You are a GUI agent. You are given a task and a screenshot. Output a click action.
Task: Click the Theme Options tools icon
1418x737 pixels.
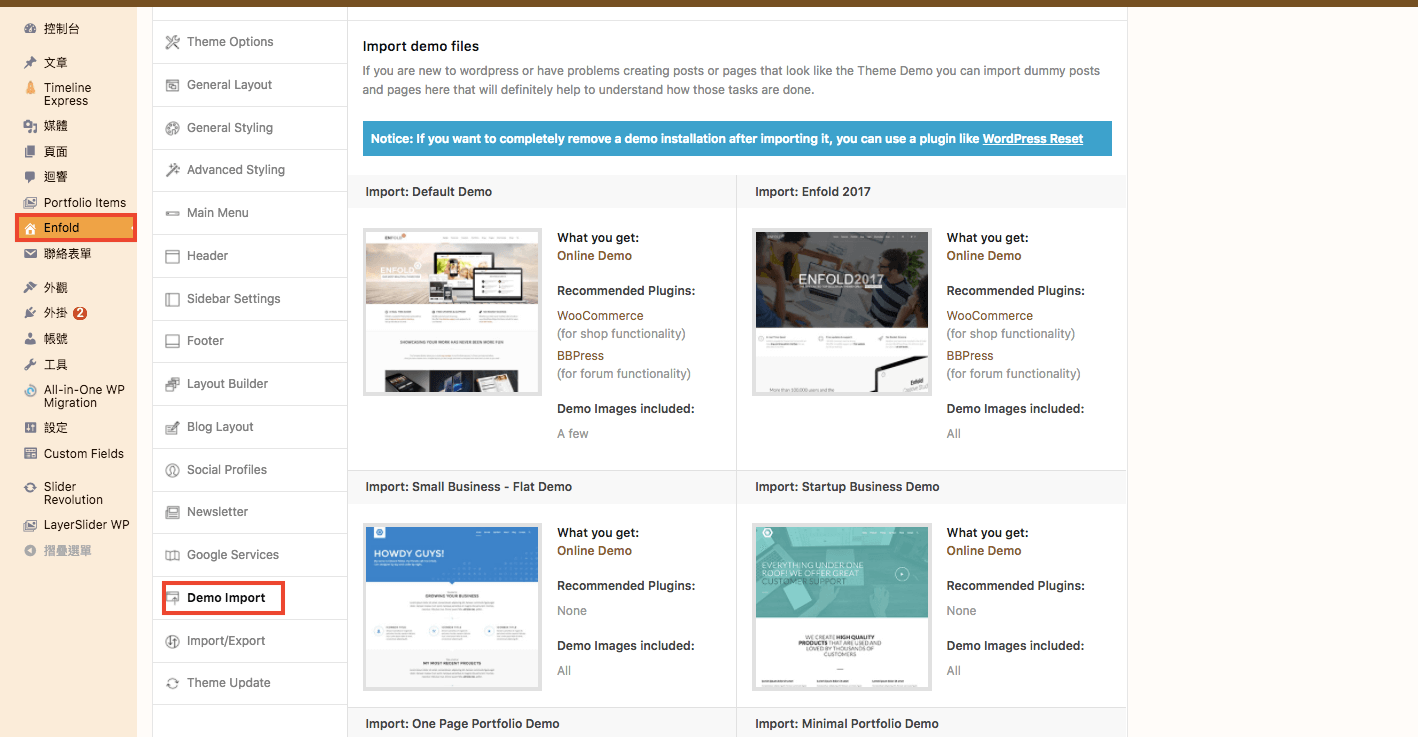tap(172, 42)
